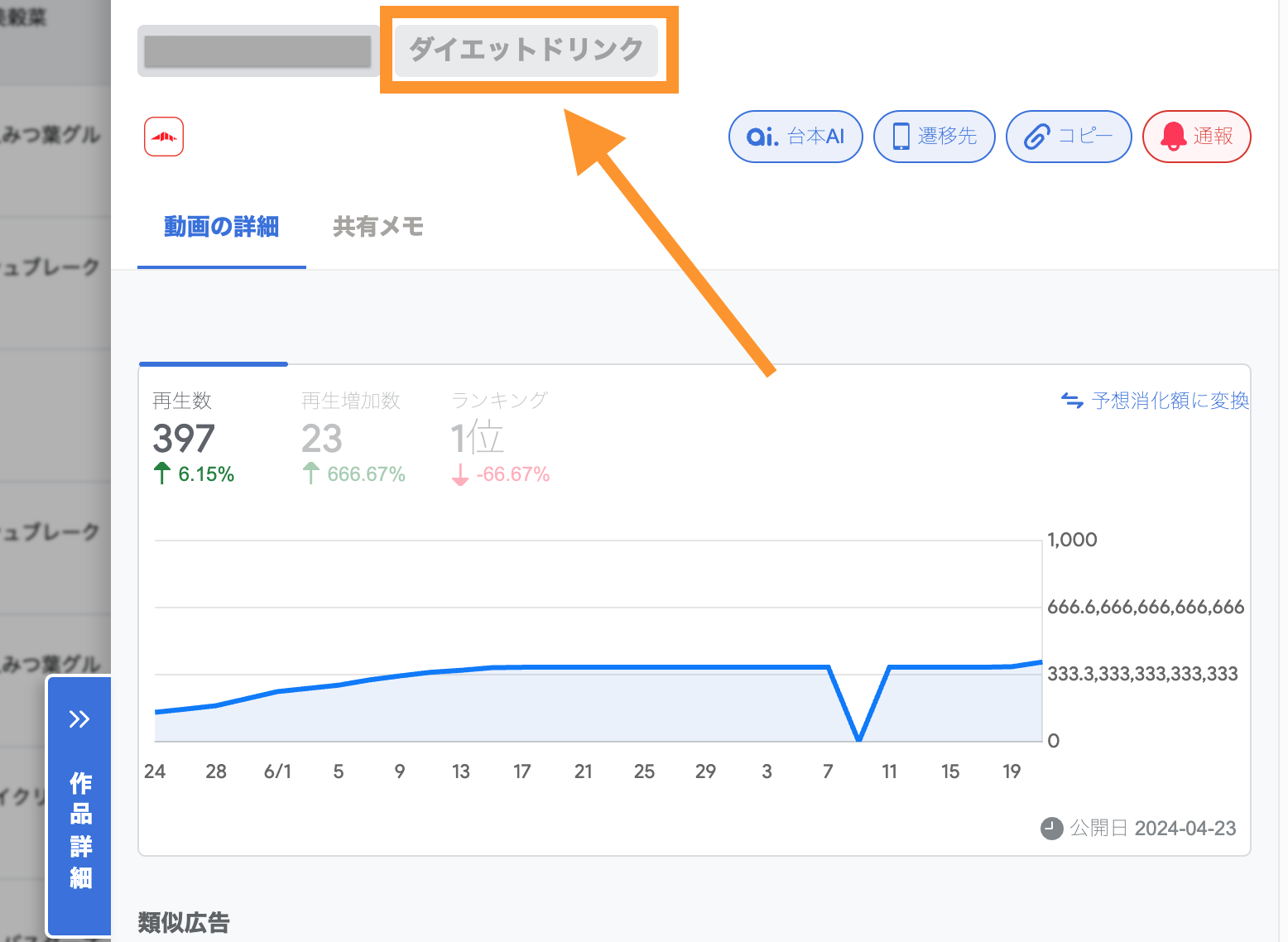This screenshot has height=942, width=1288.
Task: Open the 遷移先 destination page
Action: (x=934, y=137)
